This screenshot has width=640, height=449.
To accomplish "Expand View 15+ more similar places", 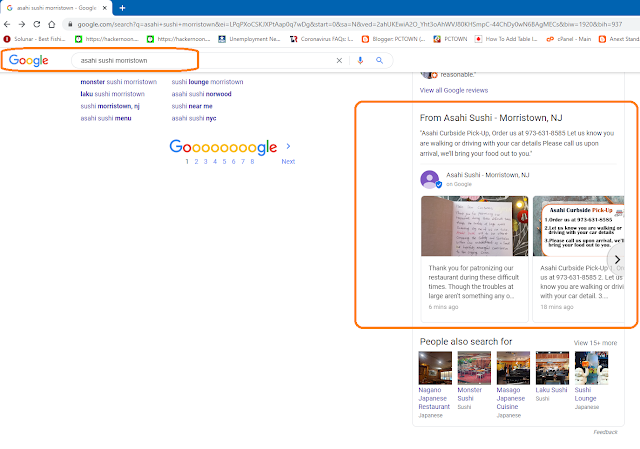I will pyautogui.click(x=596, y=343).
